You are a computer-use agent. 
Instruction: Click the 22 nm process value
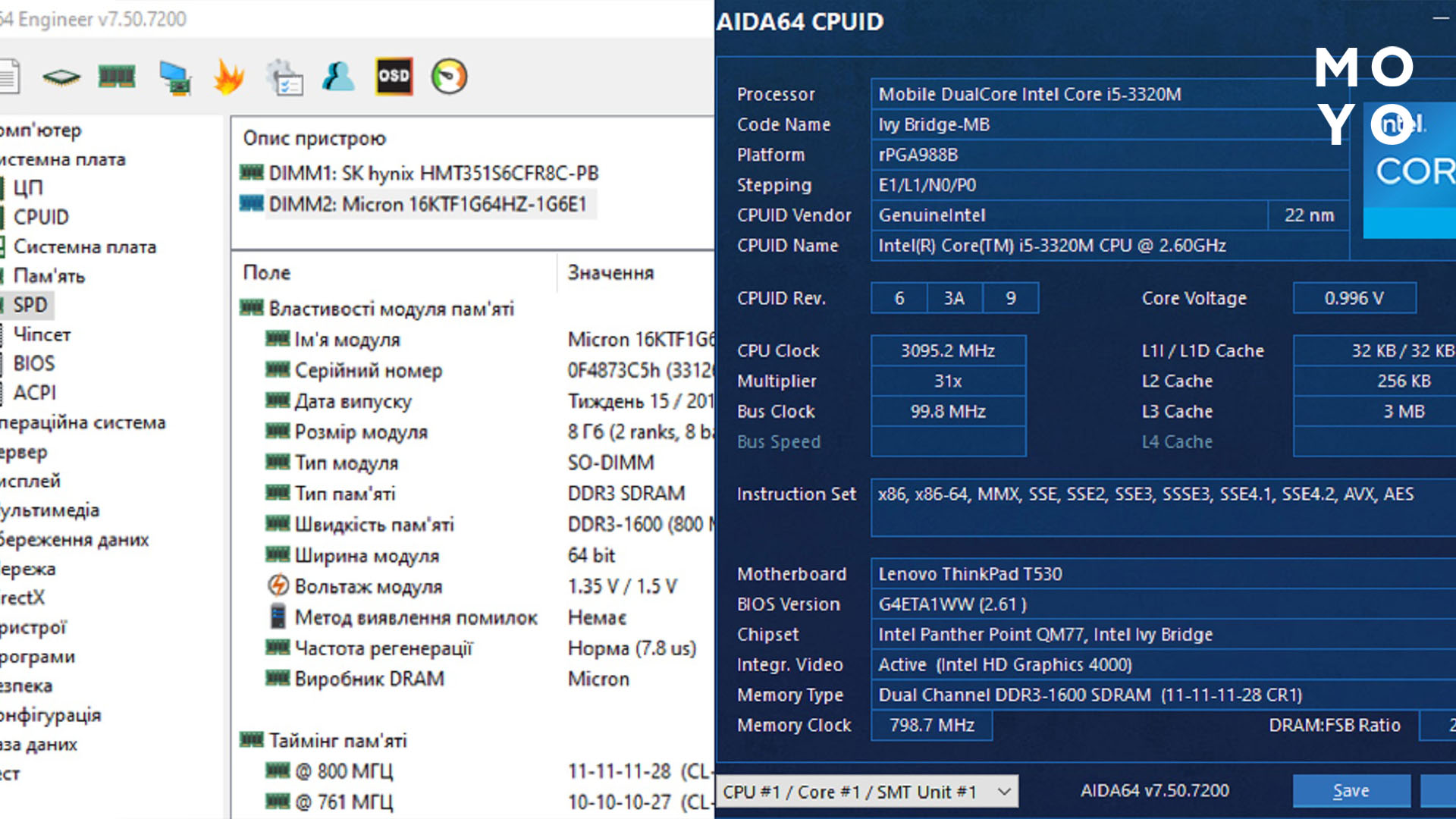click(1309, 215)
